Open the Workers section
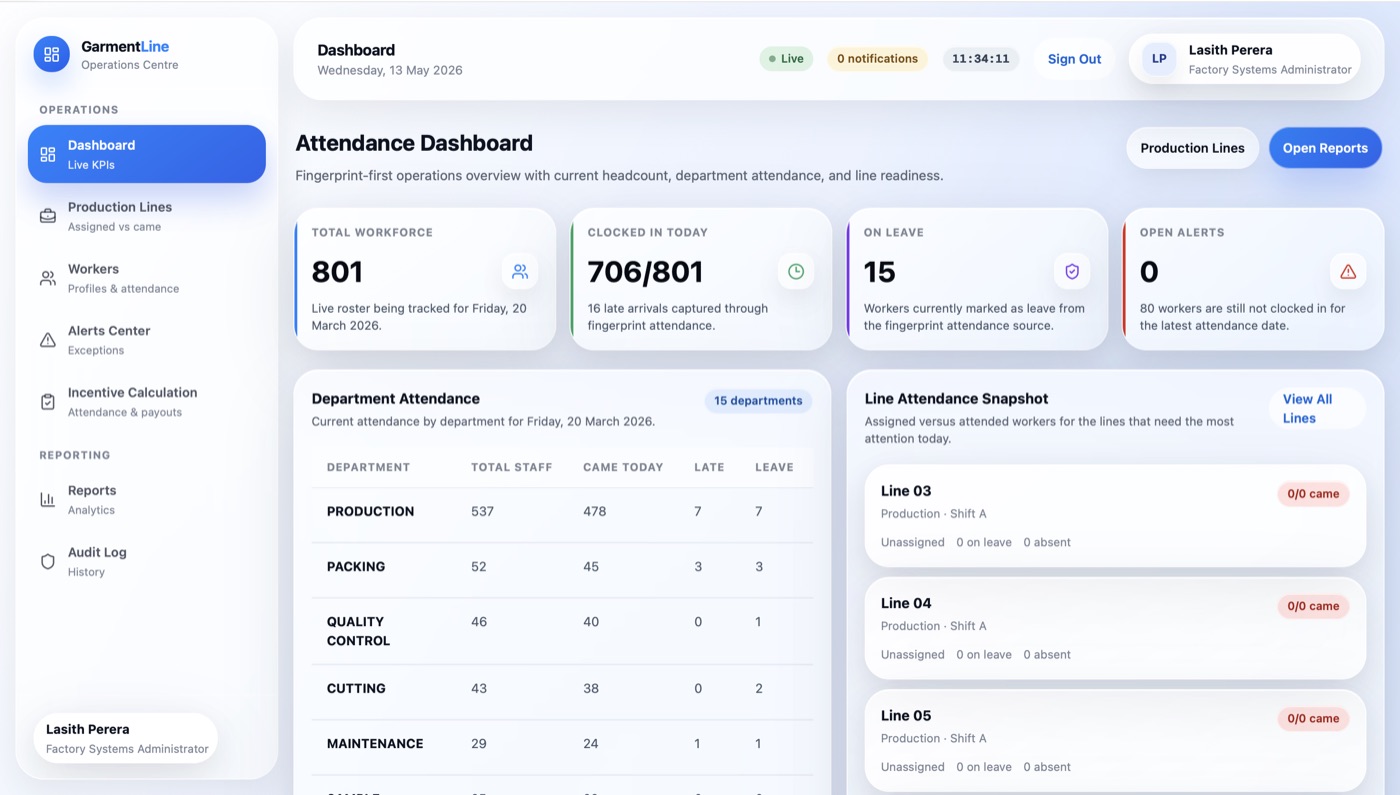Viewport: 1400px width, 795px height. coord(147,278)
